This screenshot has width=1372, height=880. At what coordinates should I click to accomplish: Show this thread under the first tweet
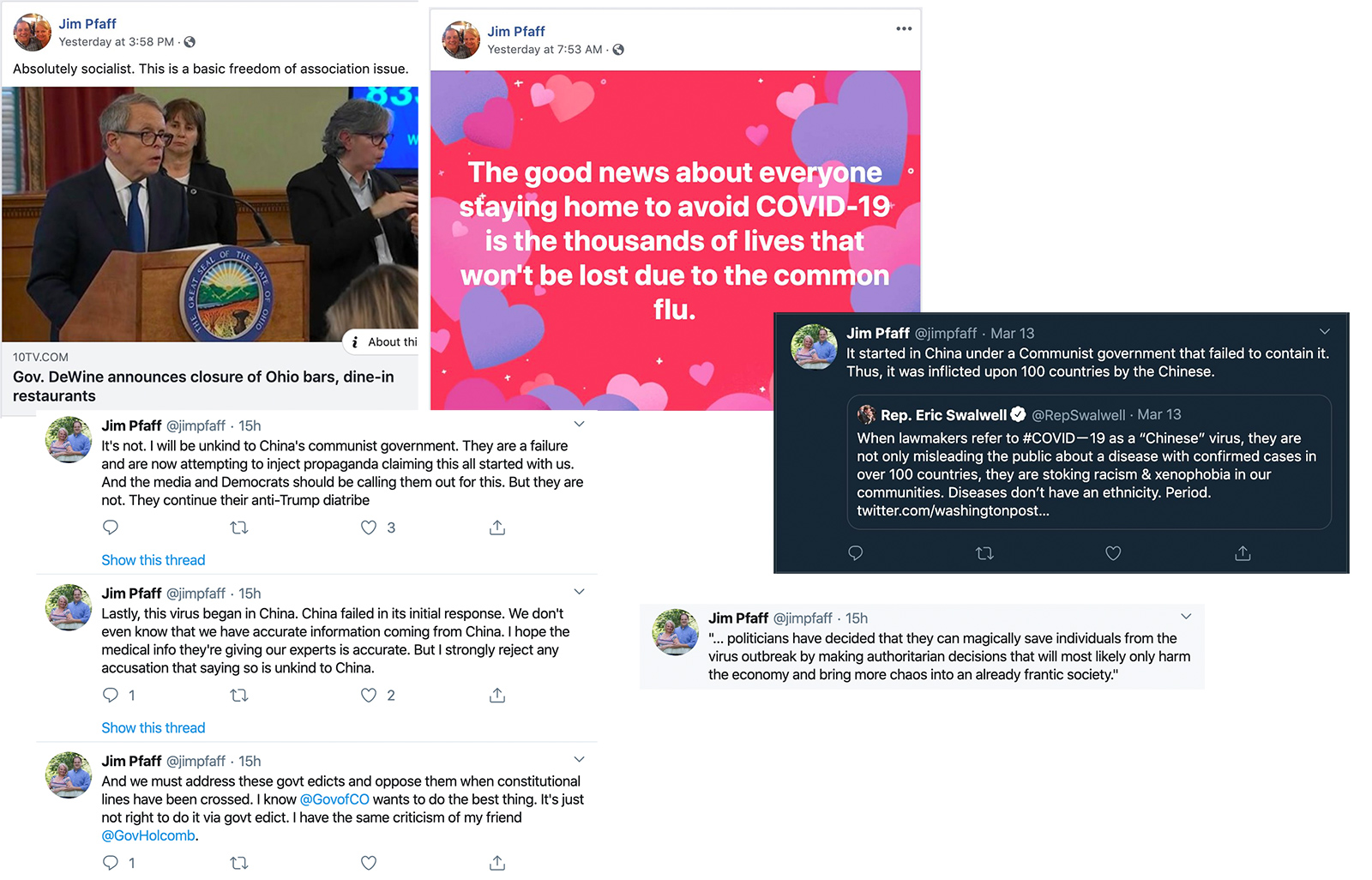153,560
